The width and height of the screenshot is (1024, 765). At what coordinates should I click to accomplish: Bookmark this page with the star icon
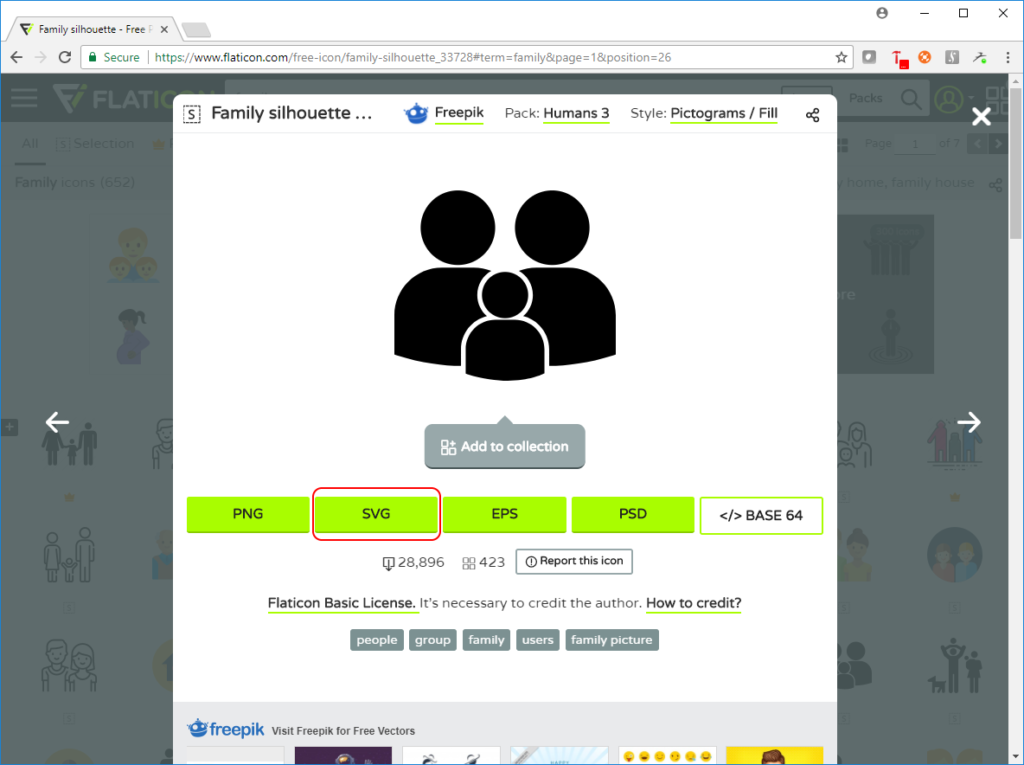[x=842, y=58]
